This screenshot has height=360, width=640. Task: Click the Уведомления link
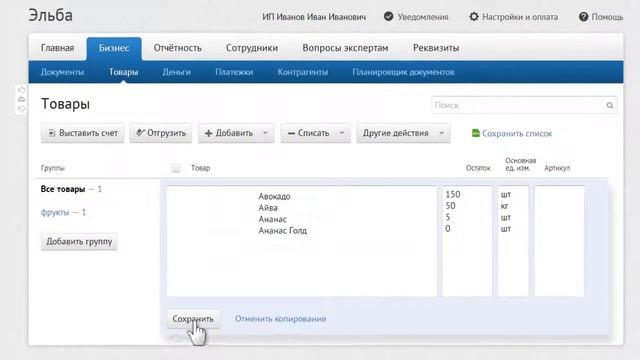click(x=423, y=17)
